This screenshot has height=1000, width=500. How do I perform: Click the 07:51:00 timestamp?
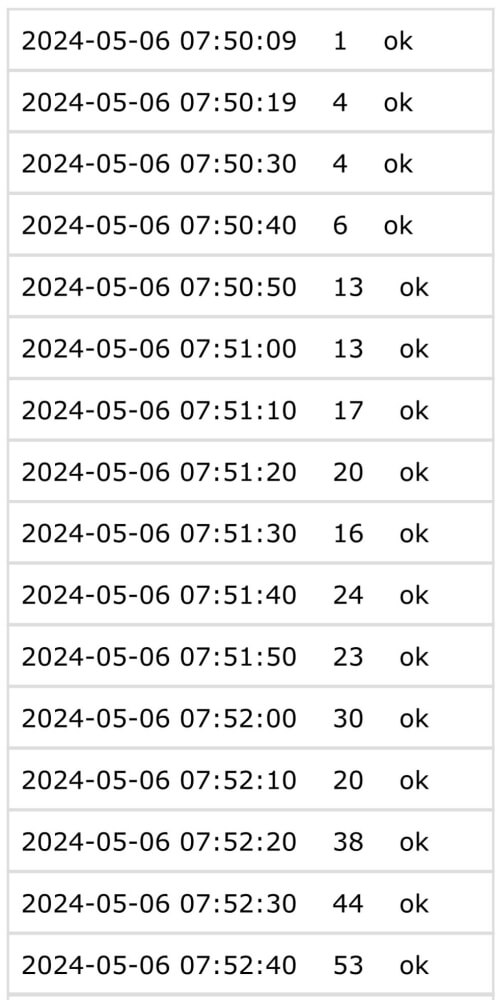(159, 349)
